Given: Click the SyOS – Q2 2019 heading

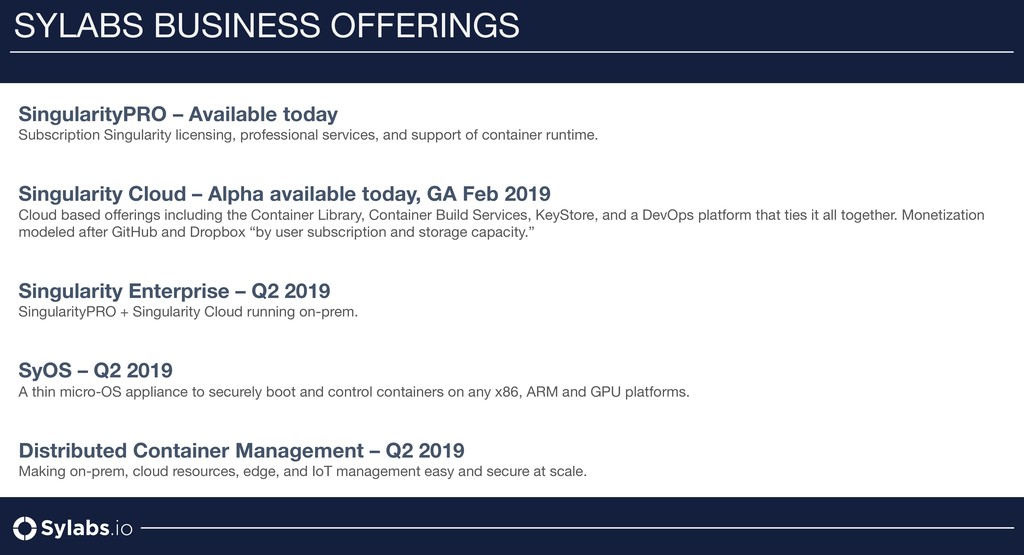Looking at the screenshot, I should tap(95, 370).
